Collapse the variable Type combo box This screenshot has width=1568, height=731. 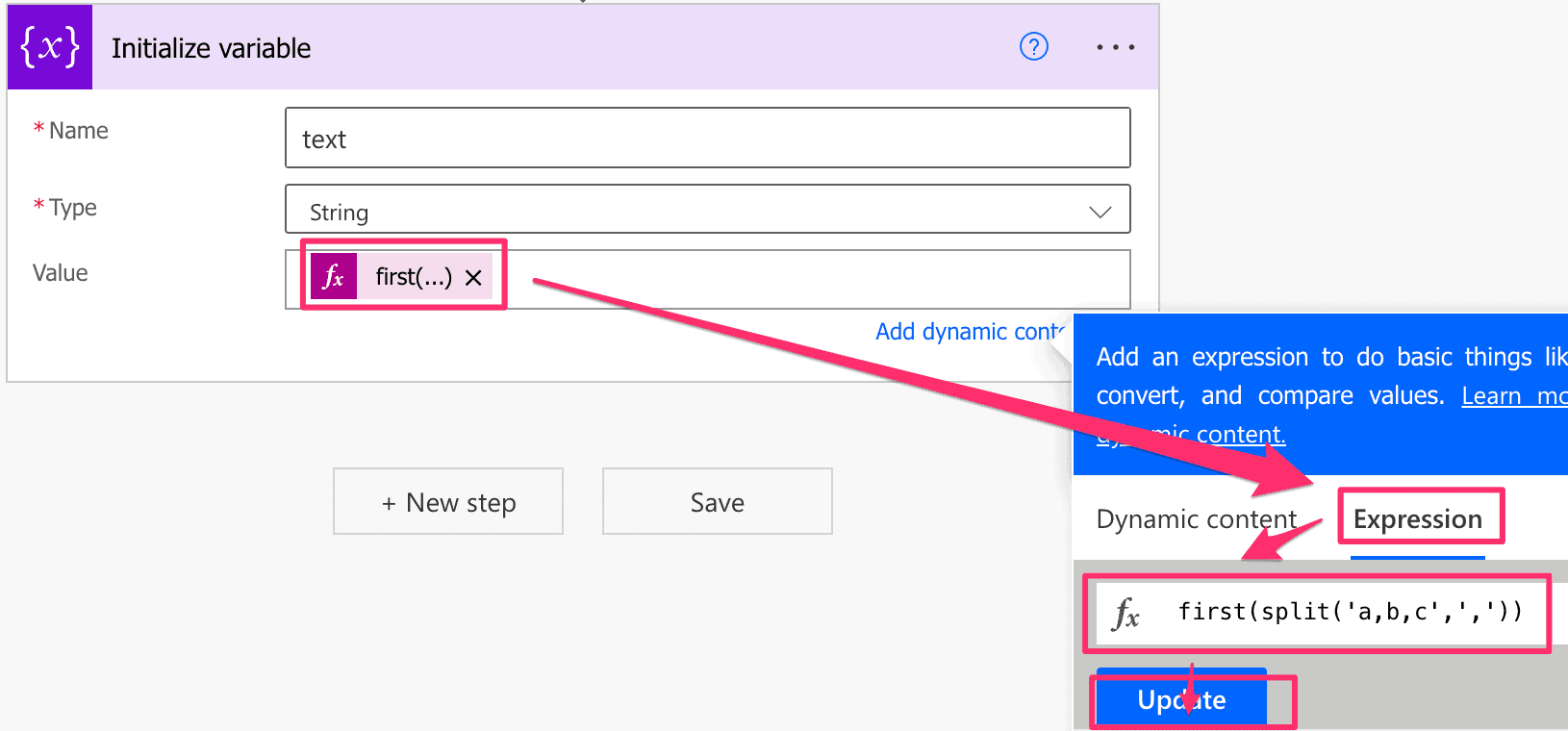pos(1100,211)
